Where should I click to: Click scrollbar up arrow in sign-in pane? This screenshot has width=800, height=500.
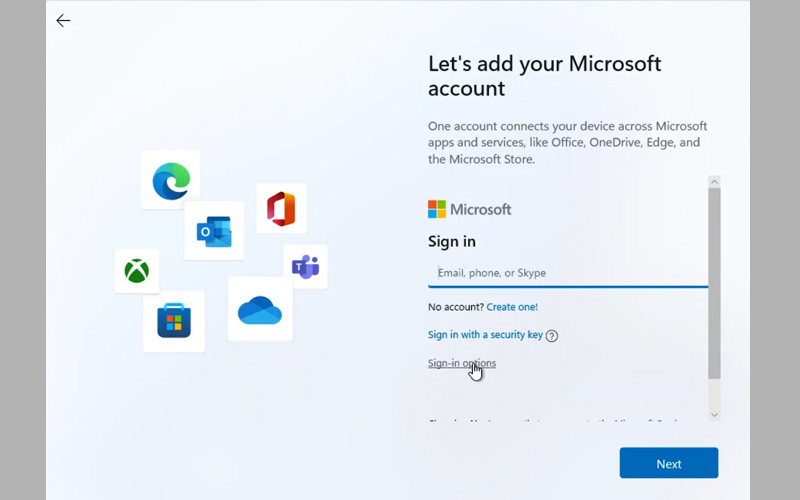[x=714, y=182]
